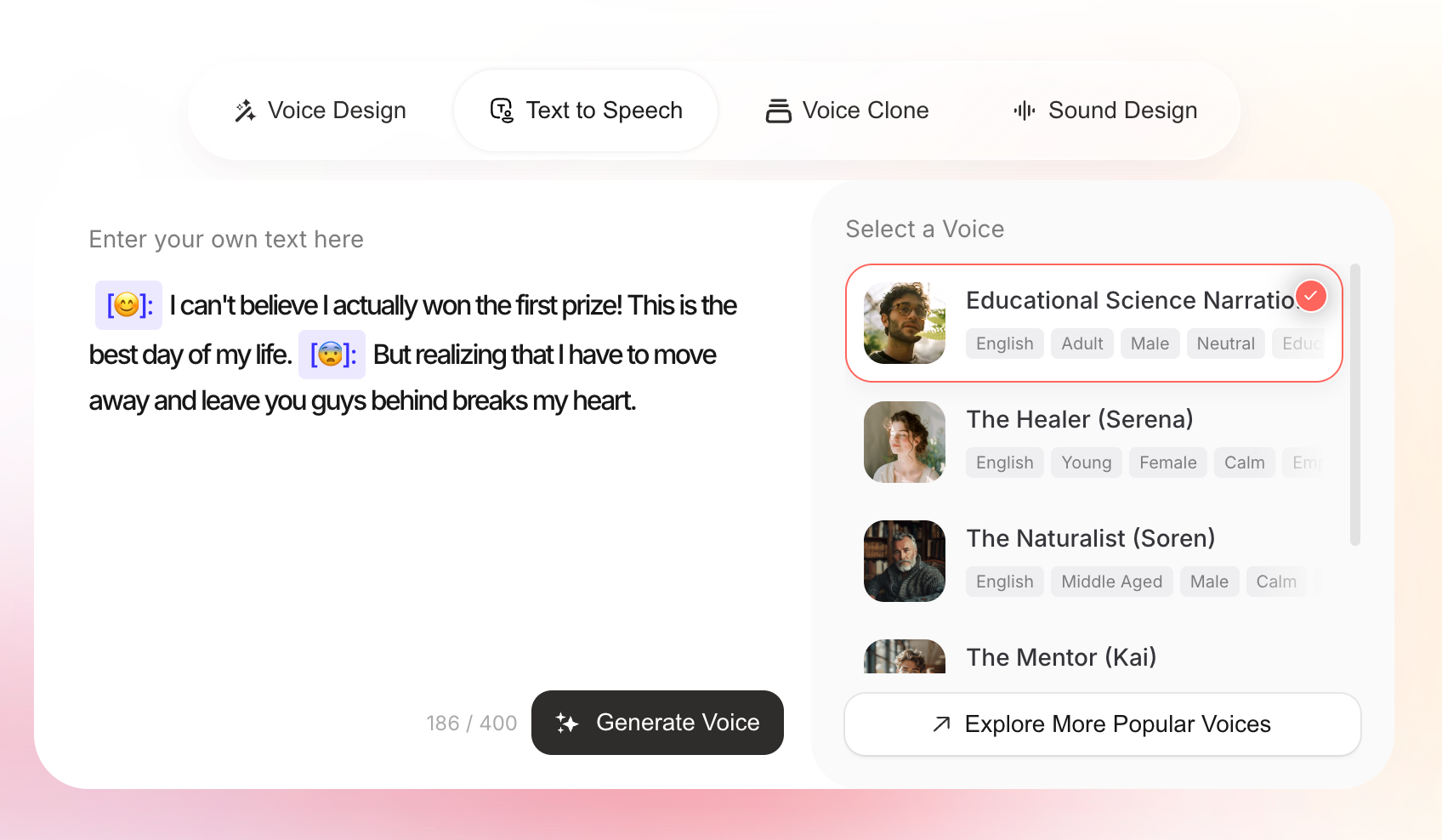Click the Sound Design waveform icon
The height and width of the screenshot is (840, 1442).
pos(1025,111)
